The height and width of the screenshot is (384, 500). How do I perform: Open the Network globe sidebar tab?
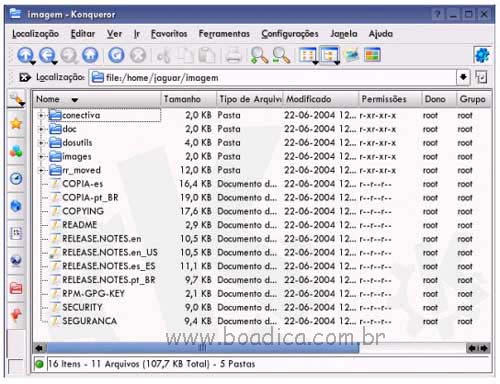point(16,206)
